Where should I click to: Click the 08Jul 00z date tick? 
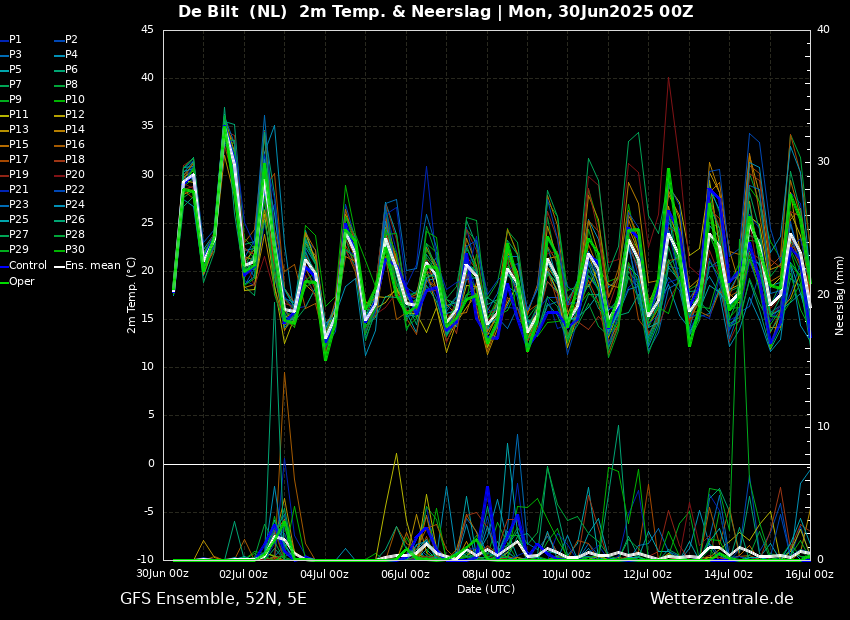486,574
